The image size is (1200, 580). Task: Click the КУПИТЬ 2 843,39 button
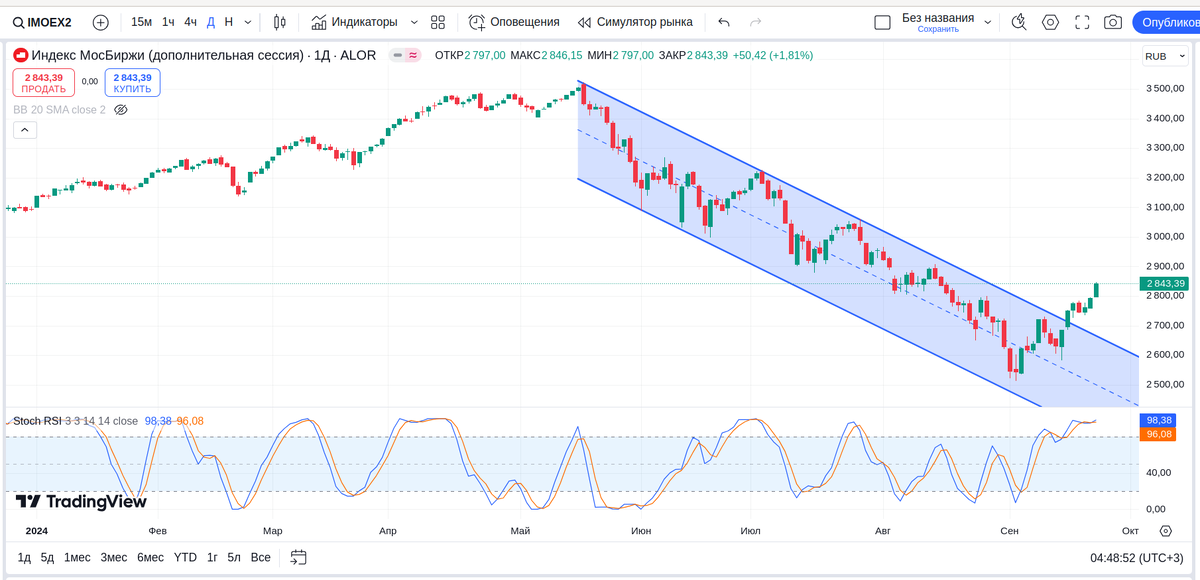(132, 83)
